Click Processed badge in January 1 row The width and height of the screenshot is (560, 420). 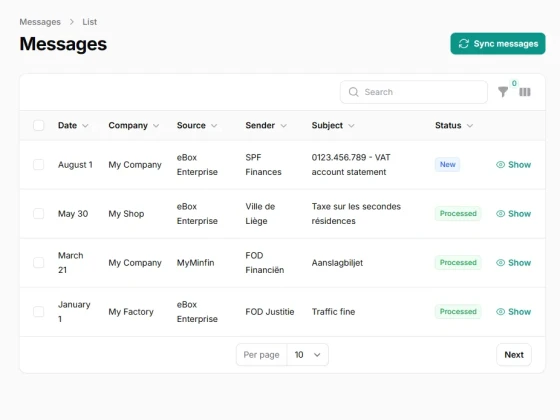coord(458,311)
